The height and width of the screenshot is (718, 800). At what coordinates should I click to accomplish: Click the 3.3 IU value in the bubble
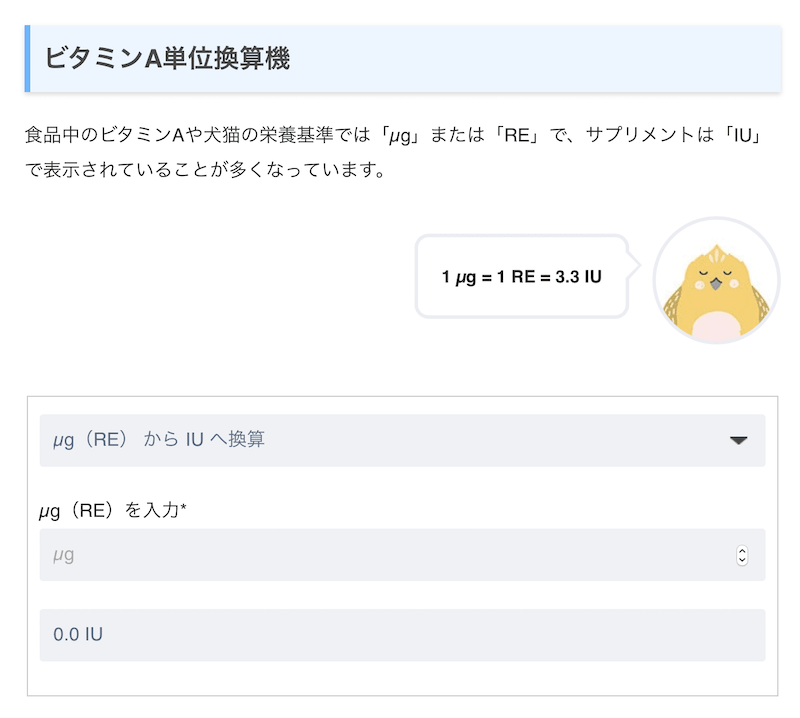[x=578, y=277]
